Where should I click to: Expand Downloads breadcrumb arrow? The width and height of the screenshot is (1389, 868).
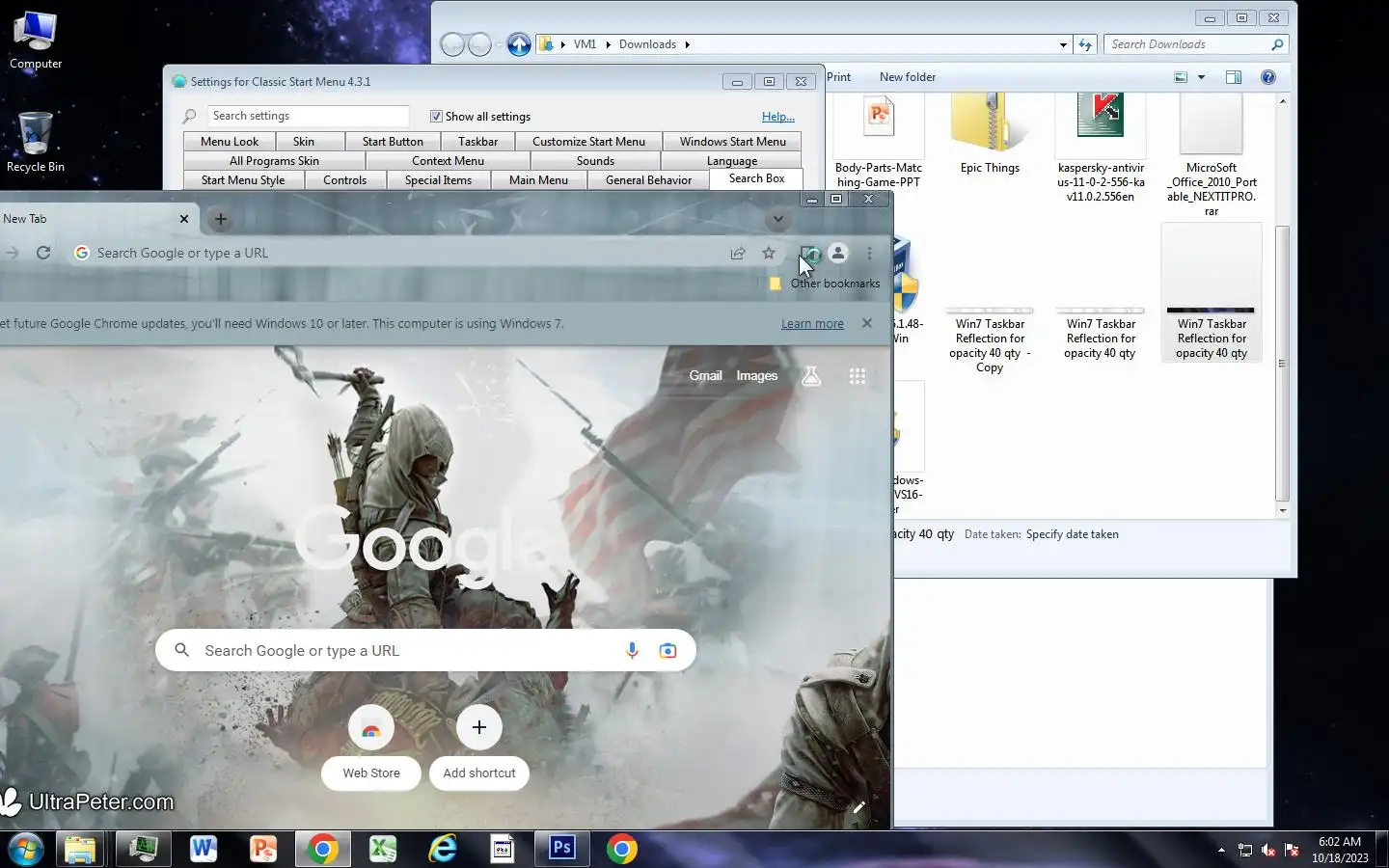[x=687, y=44]
